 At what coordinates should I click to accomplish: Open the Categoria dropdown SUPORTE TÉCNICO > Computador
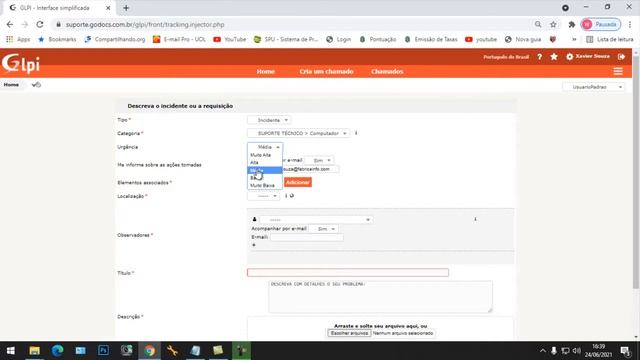coord(298,133)
